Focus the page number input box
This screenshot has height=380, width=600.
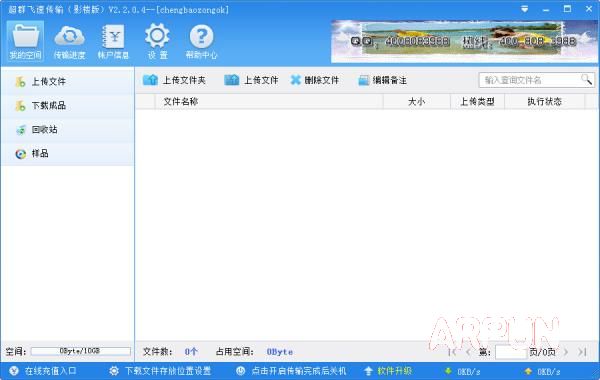pyautogui.click(x=511, y=352)
